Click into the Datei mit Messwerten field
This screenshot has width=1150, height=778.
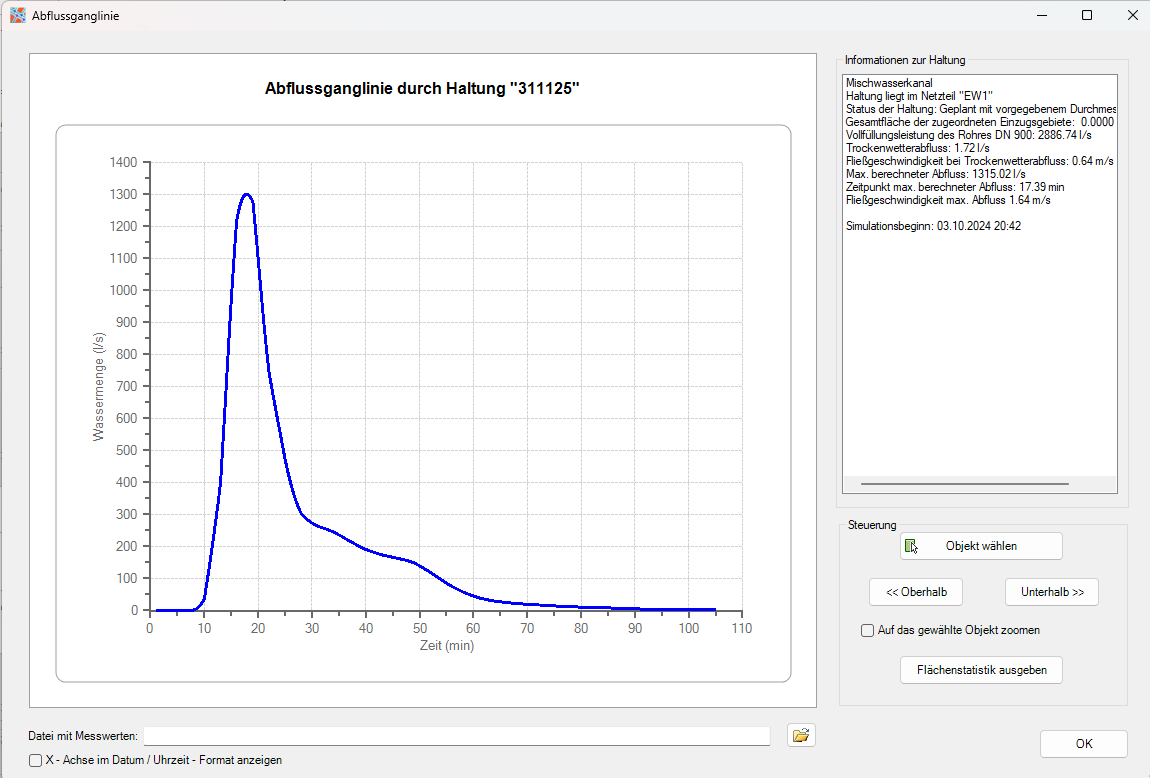click(456, 736)
